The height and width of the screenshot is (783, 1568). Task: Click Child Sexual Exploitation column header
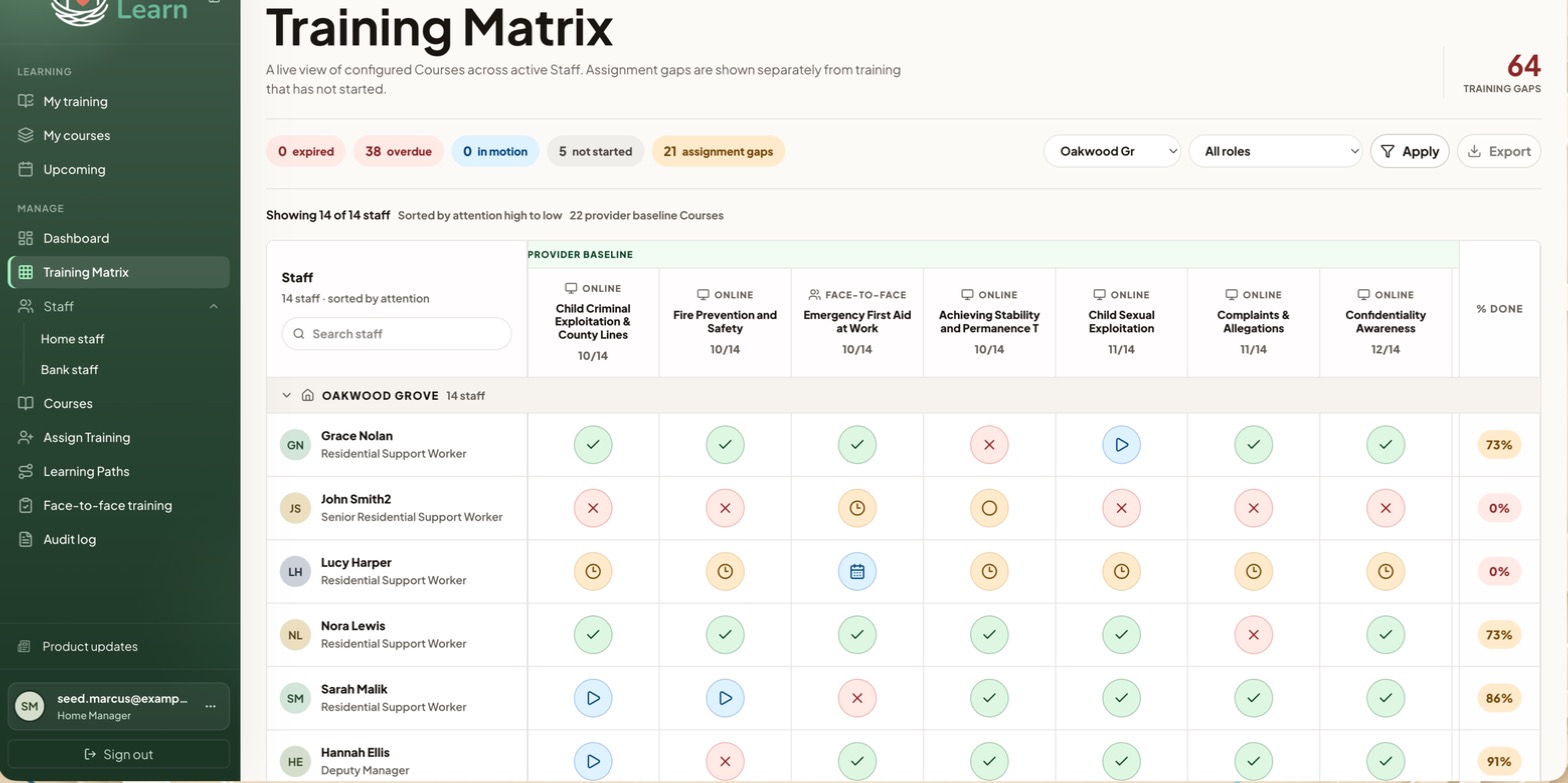(1121, 321)
